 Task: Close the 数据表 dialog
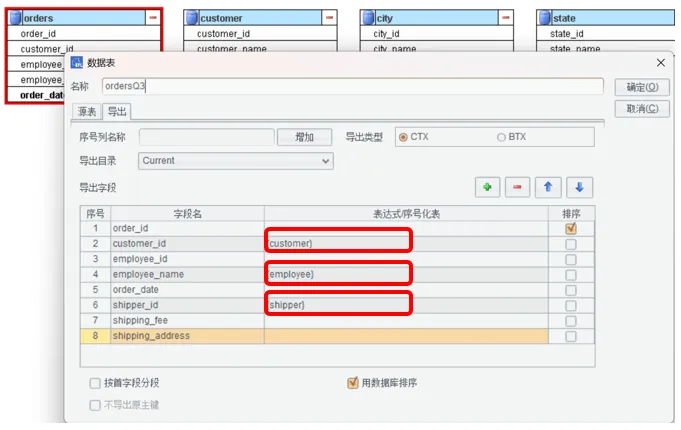pos(661,63)
